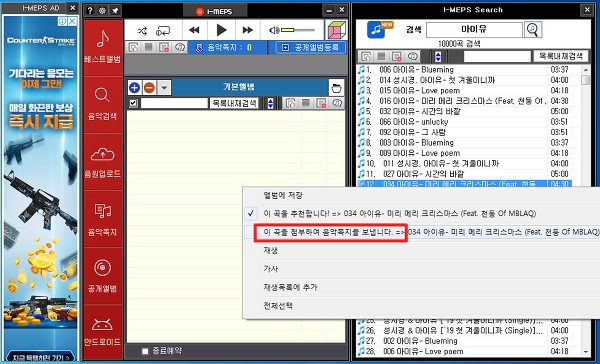The height and width of the screenshot is (364, 600).
Task: Open the folder icon next to 기본앨범
Action: point(336,88)
